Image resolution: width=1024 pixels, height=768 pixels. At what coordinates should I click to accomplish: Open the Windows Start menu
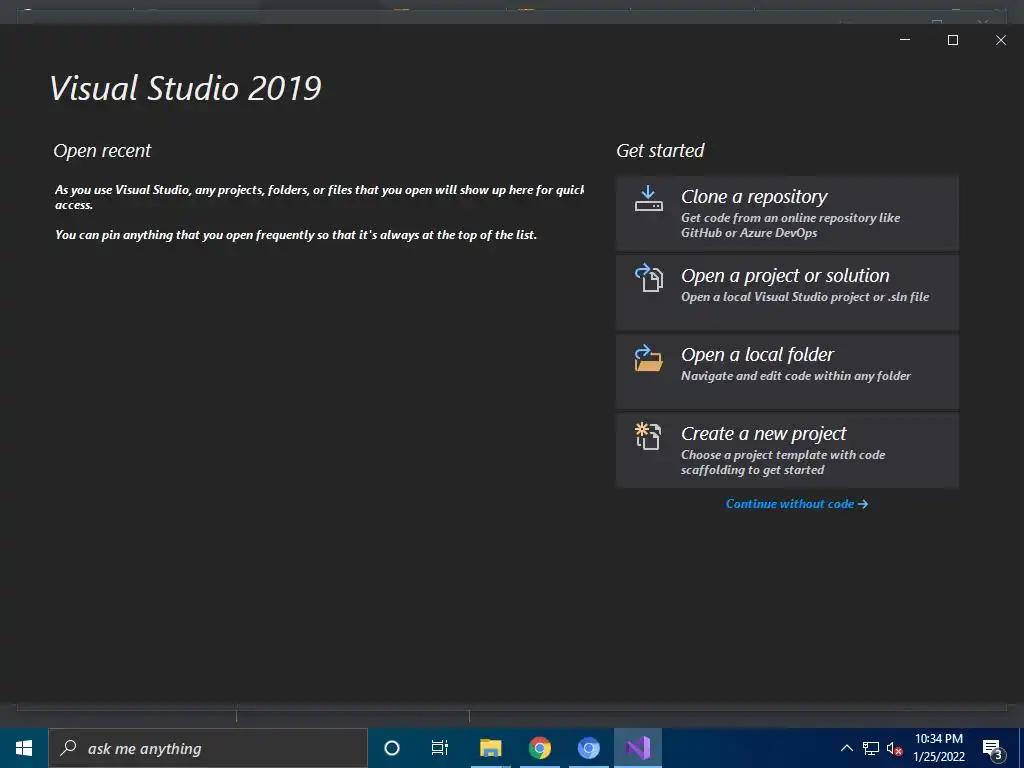(24, 748)
